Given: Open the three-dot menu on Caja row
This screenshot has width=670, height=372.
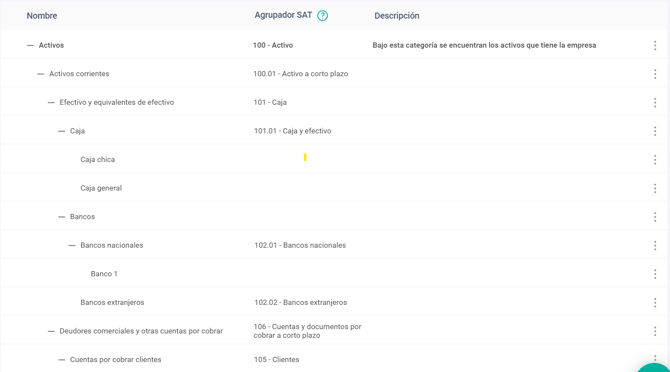Looking at the screenshot, I should [x=655, y=131].
